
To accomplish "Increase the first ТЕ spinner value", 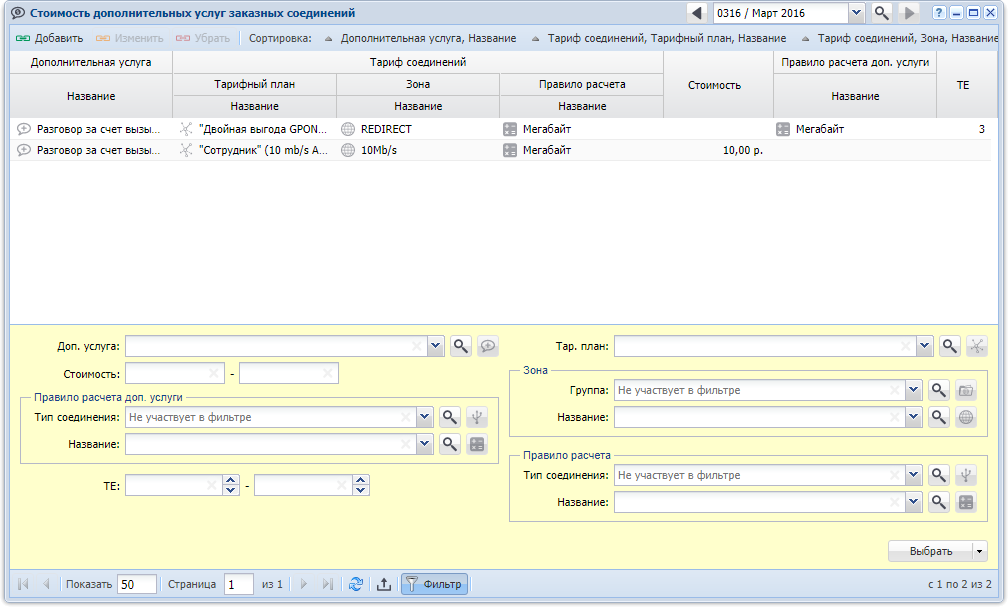I will 231,480.
